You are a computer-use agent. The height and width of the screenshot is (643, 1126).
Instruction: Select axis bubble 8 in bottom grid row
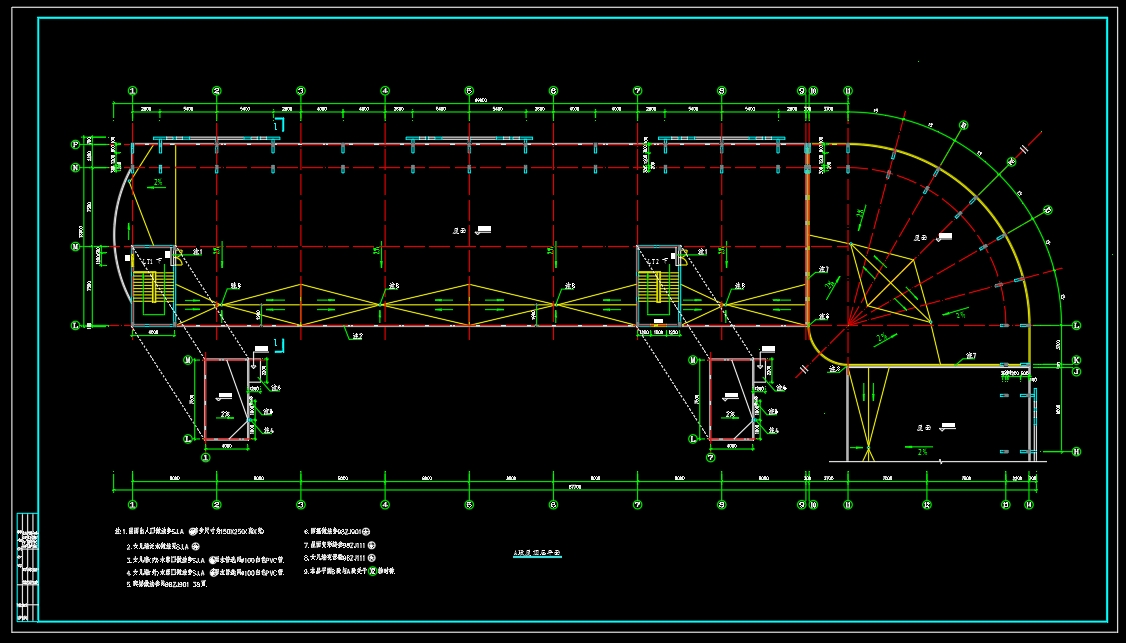point(722,505)
